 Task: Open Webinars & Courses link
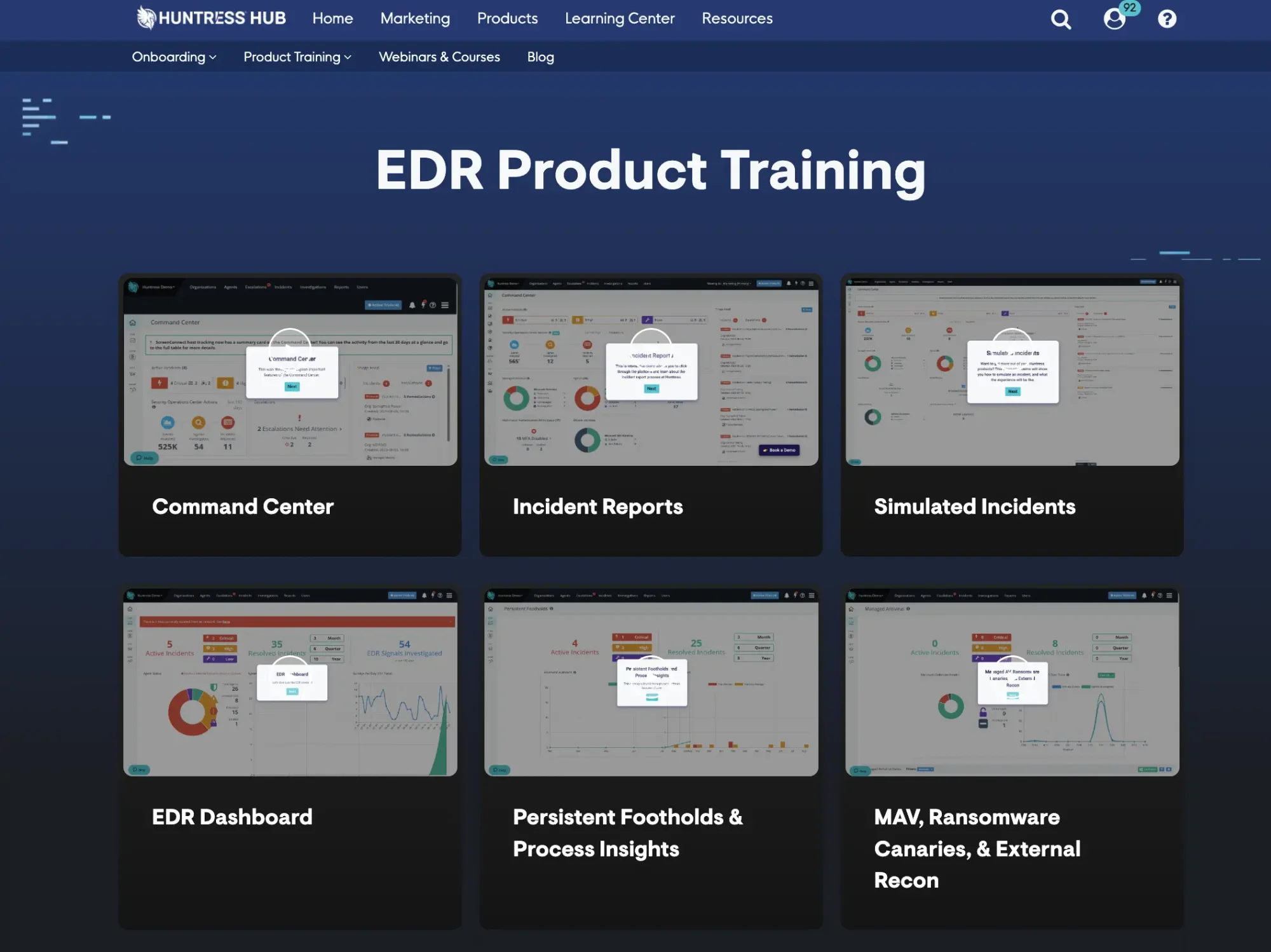pyautogui.click(x=439, y=57)
